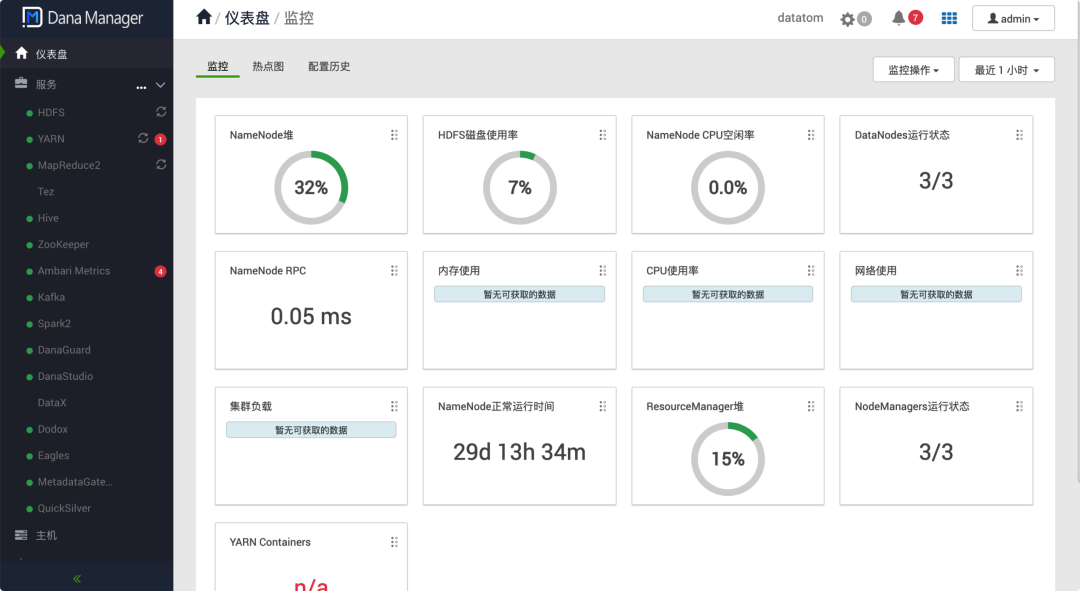The width and height of the screenshot is (1080, 591).
Task: Open the HDFS service
Action: 51,112
